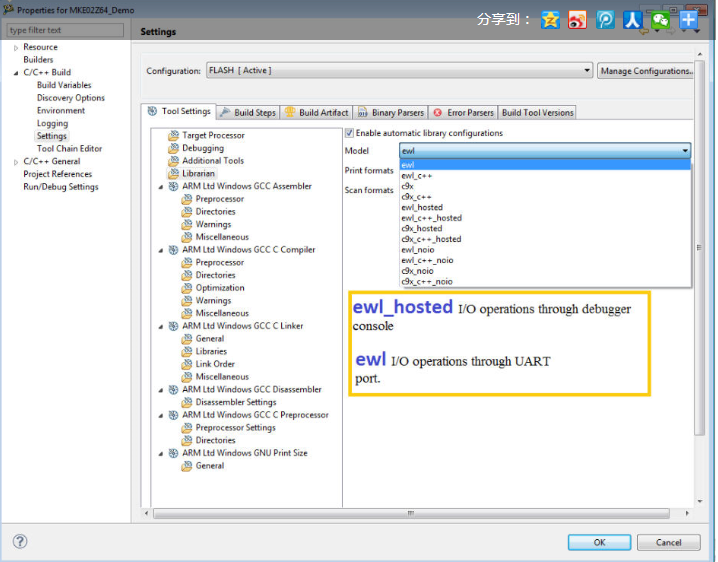Click the Build Steps tab wrench icon

[225, 113]
